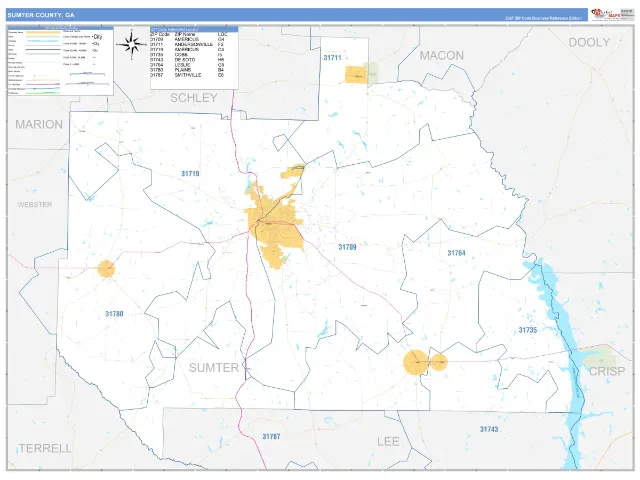Click the orange city circle in ZIP 31780
Viewport: 640px width, 480px height.
106,269
